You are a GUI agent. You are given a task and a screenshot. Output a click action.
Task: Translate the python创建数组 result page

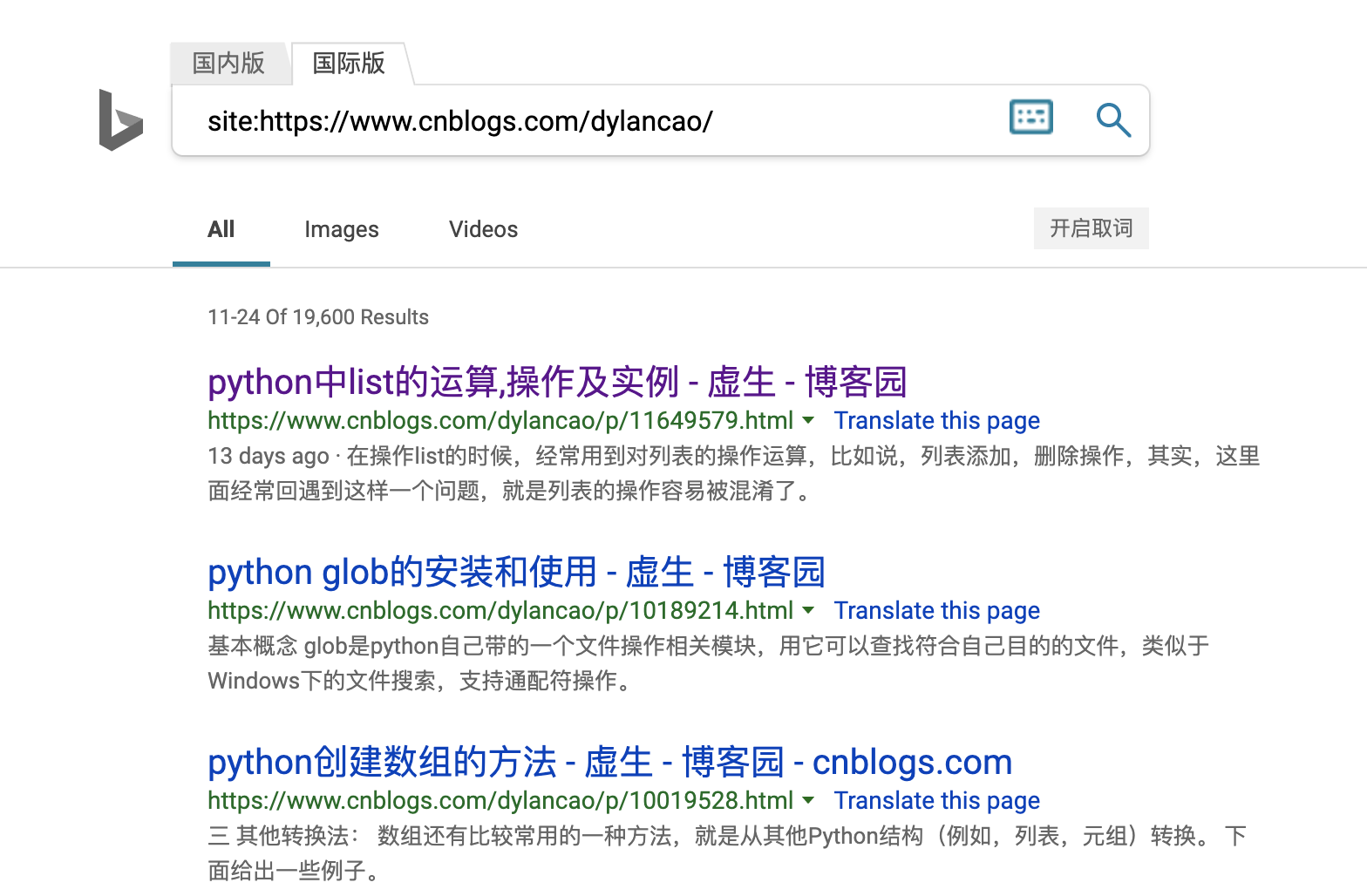pyautogui.click(x=936, y=801)
